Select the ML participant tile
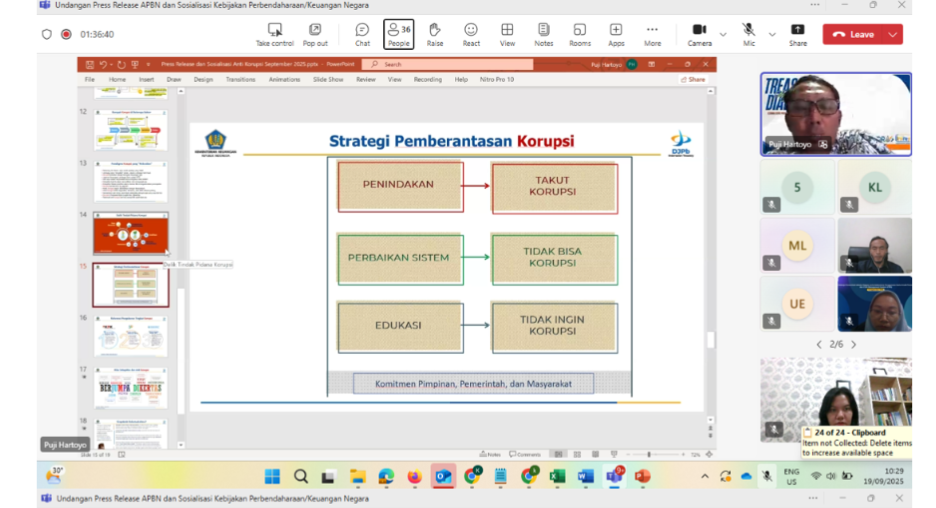Image resolution: width=936 pixels, height=508 pixels. point(797,245)
